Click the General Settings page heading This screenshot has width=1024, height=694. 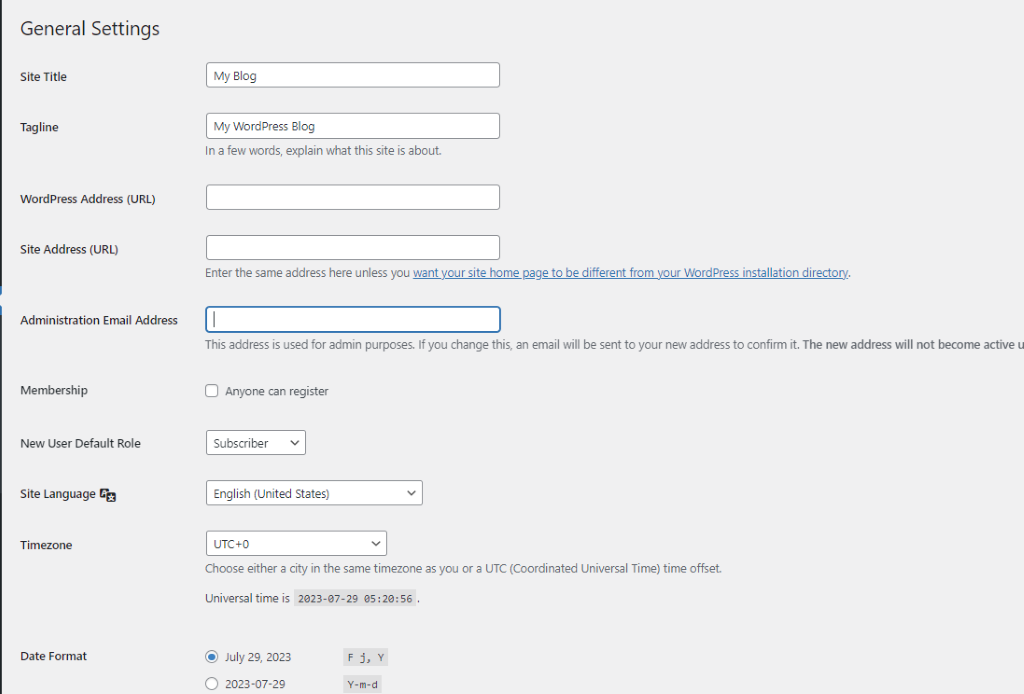(x=90, y=28)
